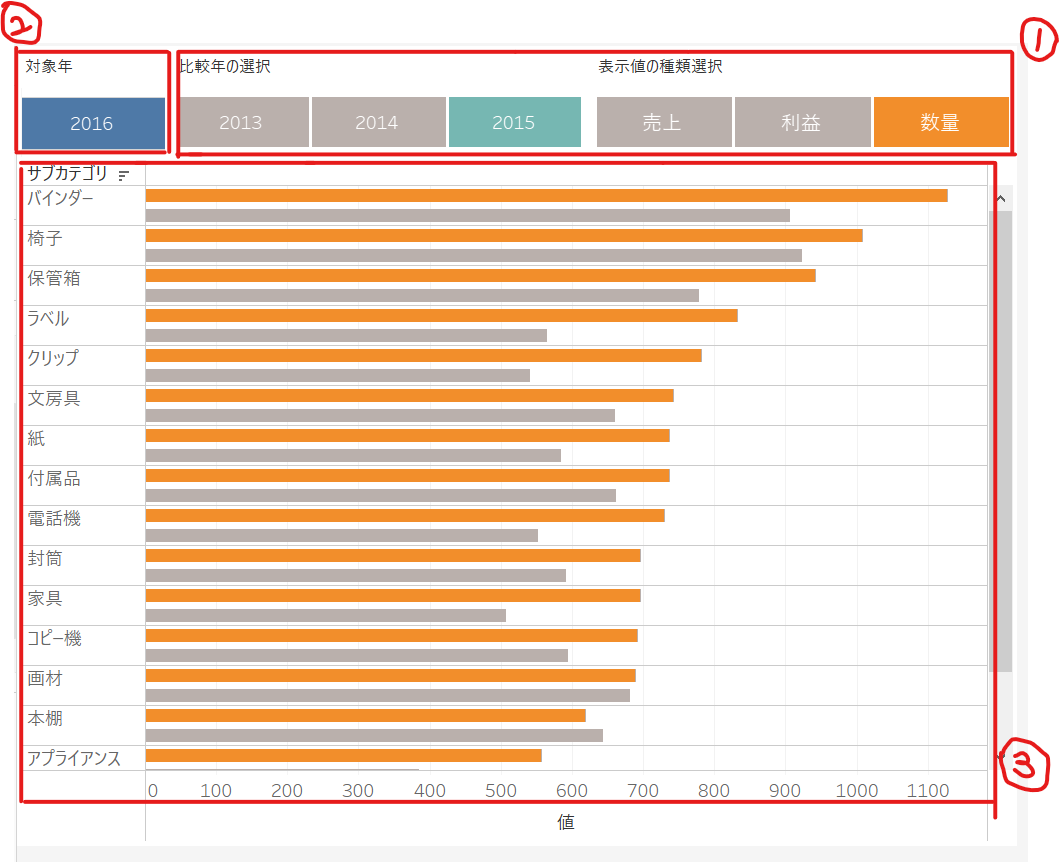Click the gray bar for クリップ
This screenshot has width=1060, height=862.
point(338,375)
